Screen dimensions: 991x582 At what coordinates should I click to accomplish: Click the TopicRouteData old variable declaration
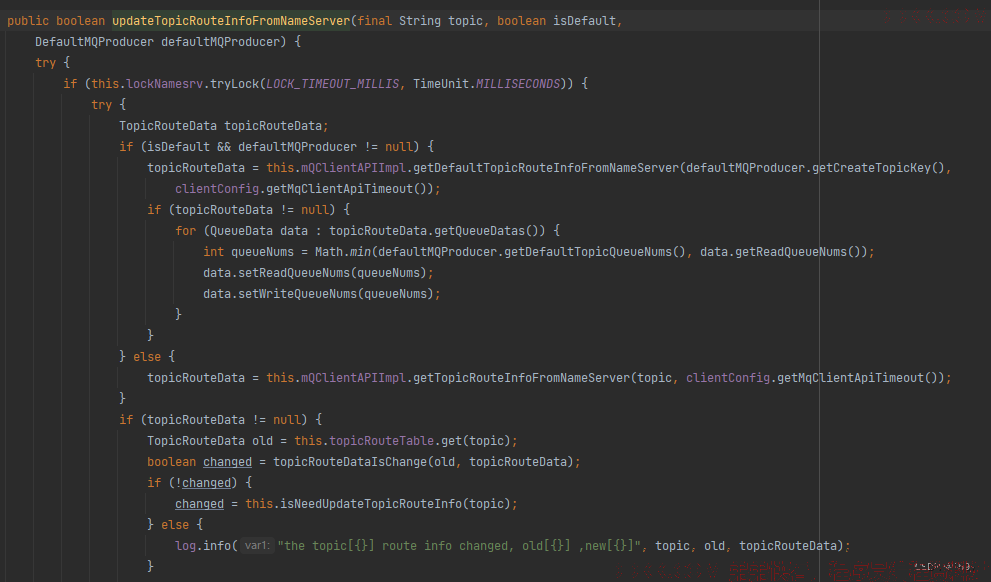[210, 440]
